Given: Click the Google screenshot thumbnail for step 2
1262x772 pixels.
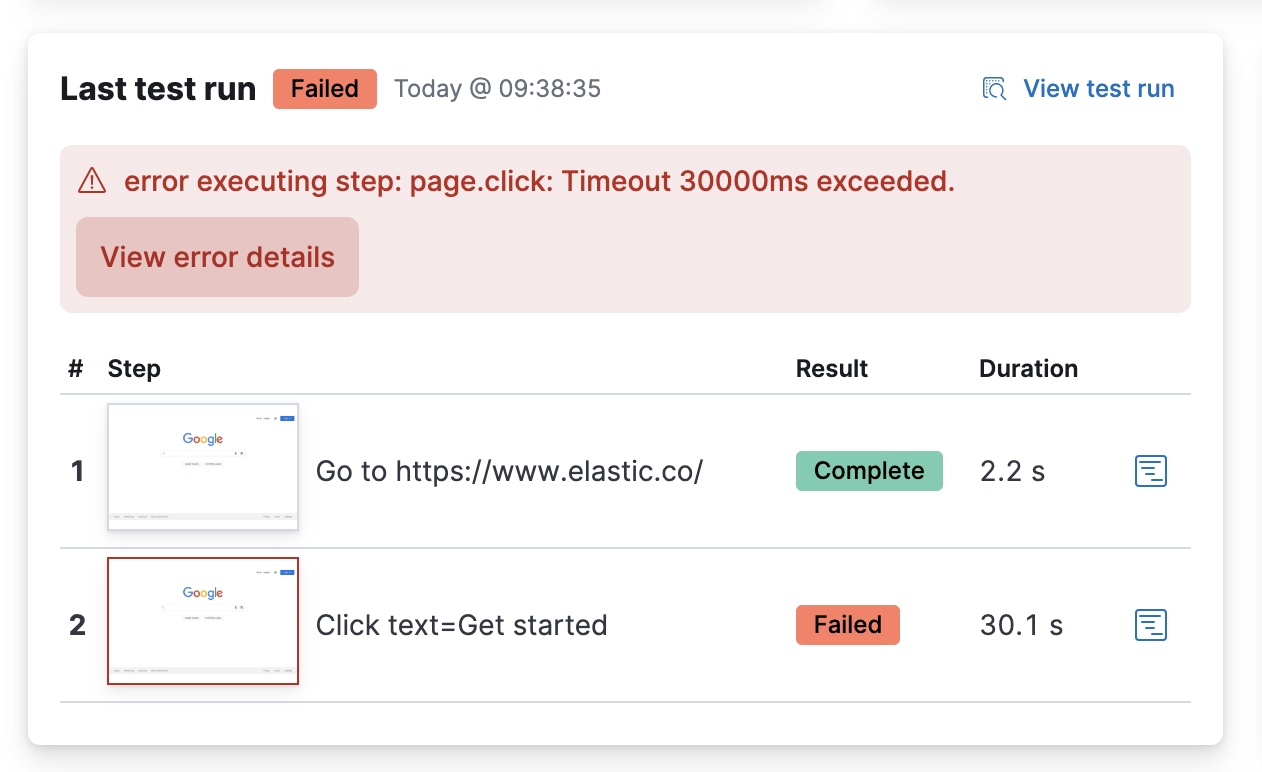Looking at the screenshot, I should pyautogui.click(x=202, y=621).
